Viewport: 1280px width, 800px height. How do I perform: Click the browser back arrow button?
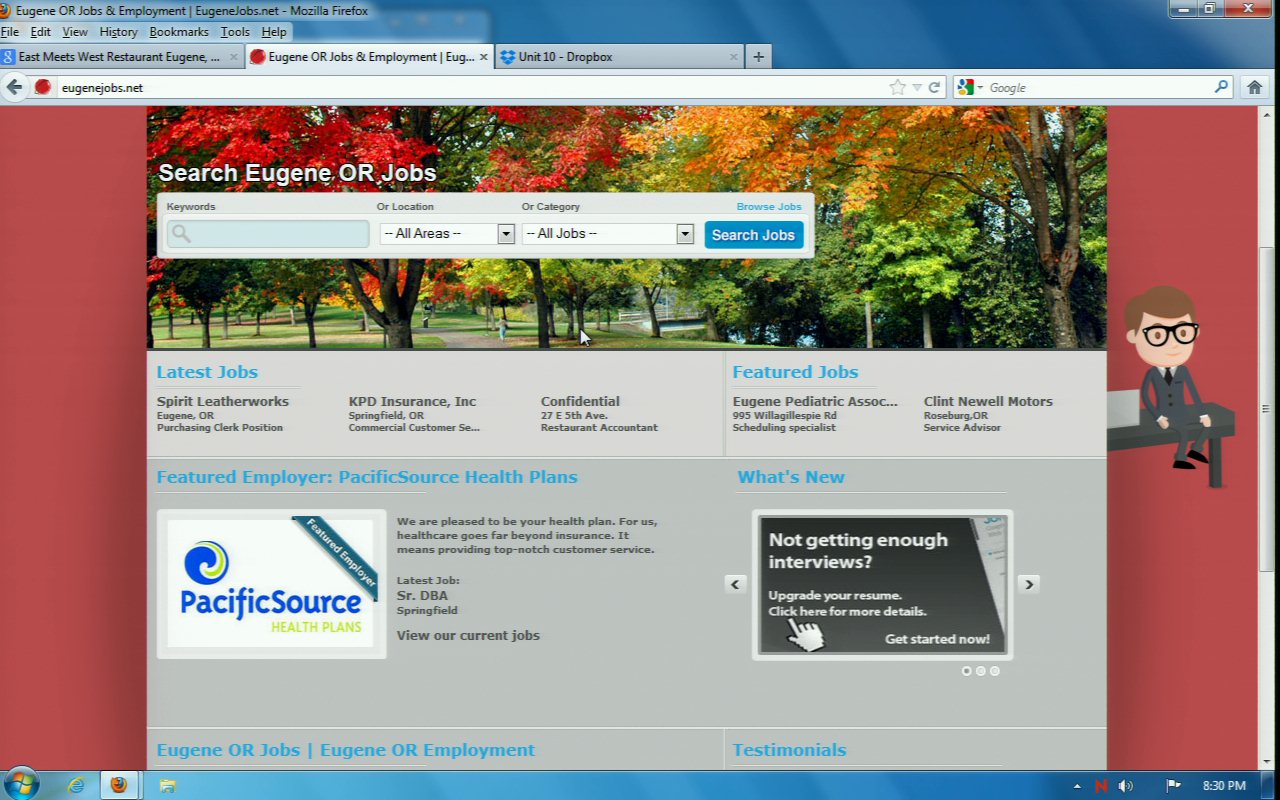point(14,87)
